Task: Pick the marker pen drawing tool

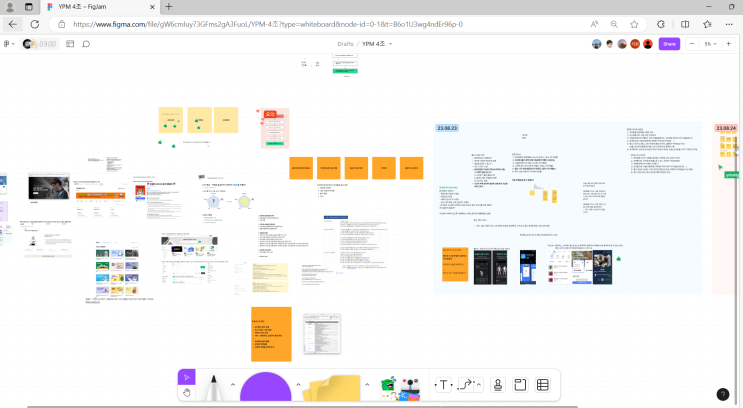Action: (x=214, y=387)
